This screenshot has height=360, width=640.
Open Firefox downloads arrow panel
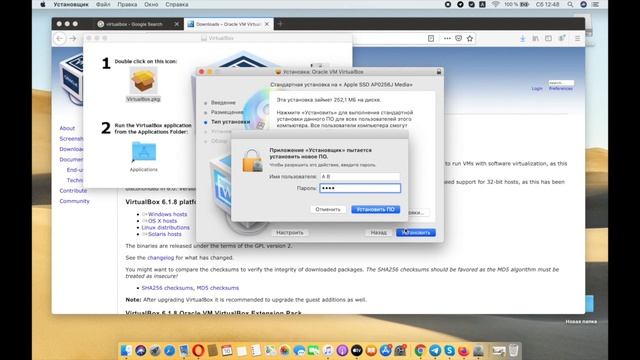pyautogui.click(x=522, y=38)
